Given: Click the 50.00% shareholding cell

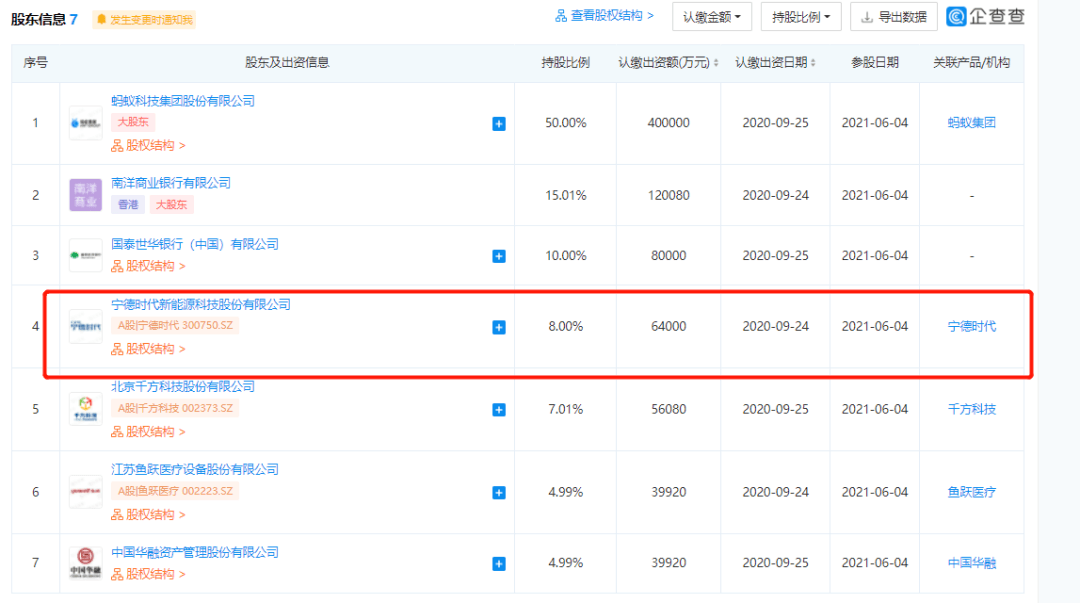Looking at the screenshot, I should tap(565, 123).
